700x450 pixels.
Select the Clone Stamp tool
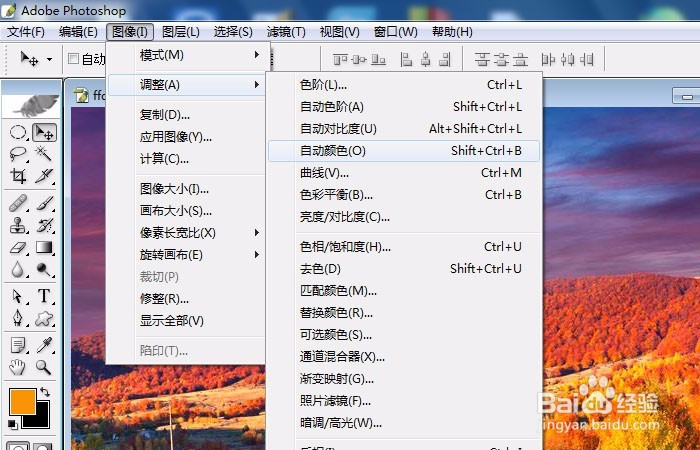click(x=18, y=225)
